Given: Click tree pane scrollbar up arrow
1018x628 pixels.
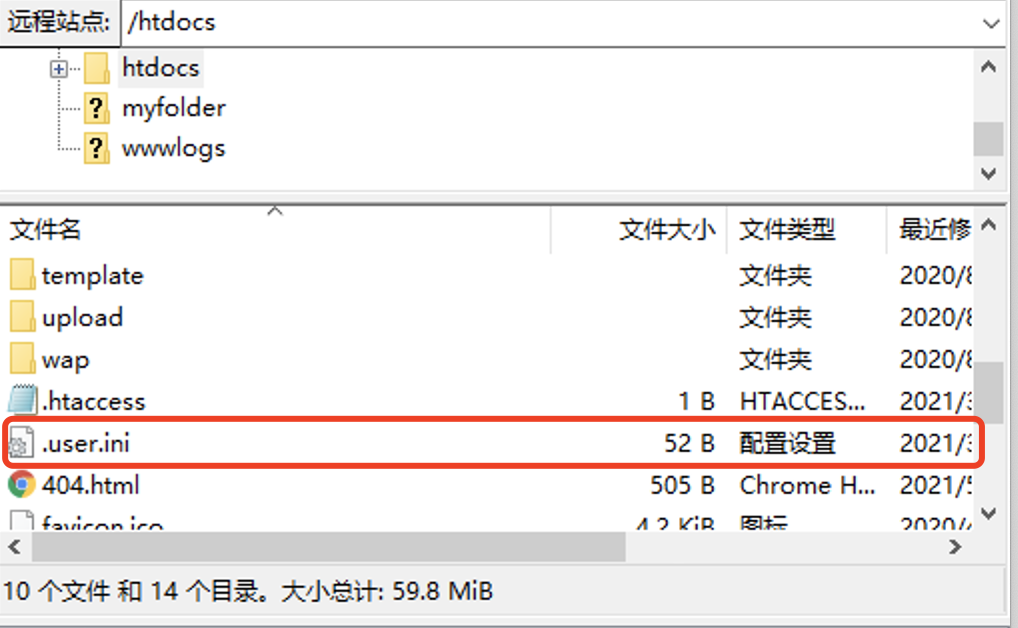Looking at the screenshot, I should [x=989, y=67].
